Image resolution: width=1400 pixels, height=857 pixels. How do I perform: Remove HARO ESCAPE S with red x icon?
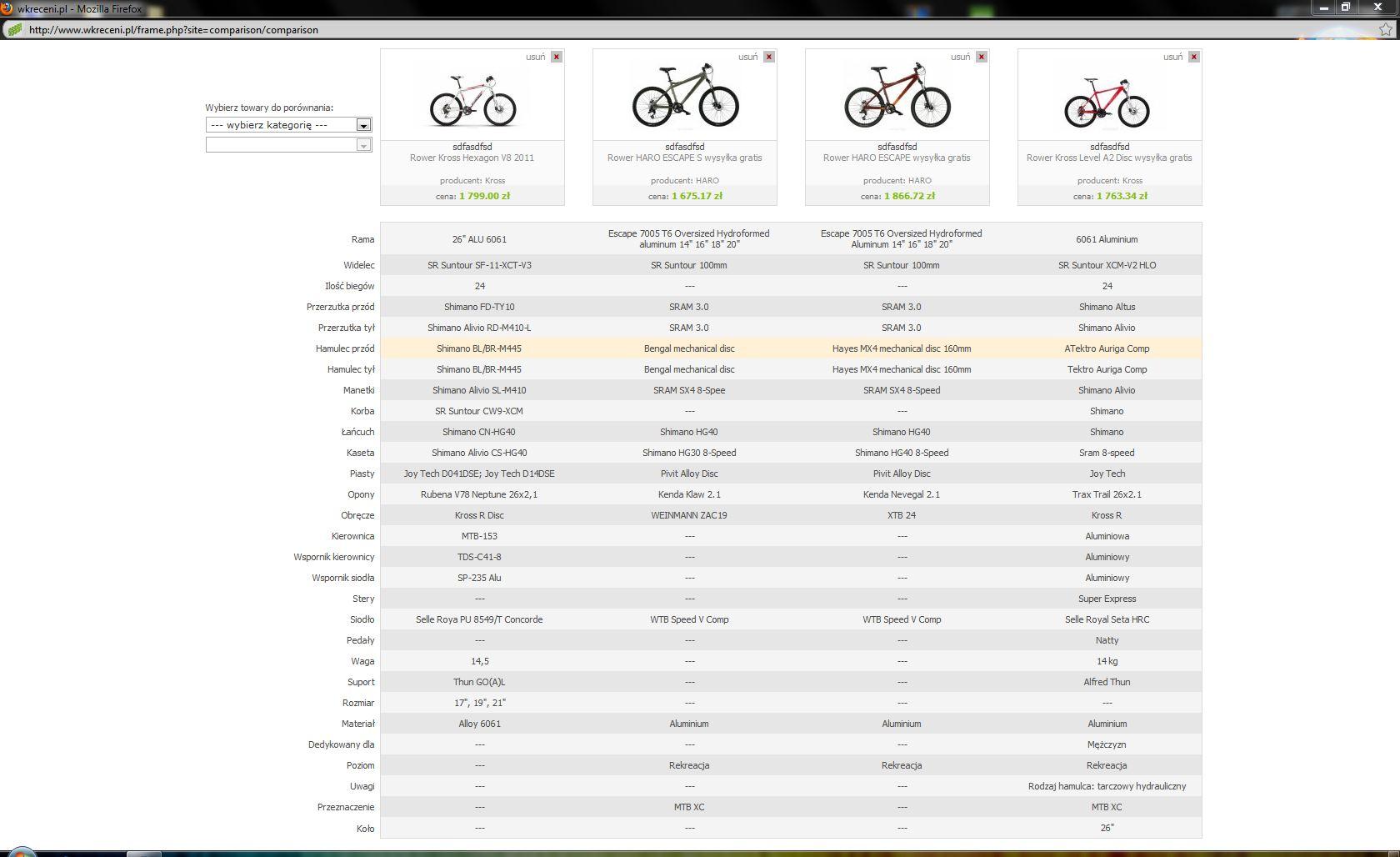tap(769, 57)
